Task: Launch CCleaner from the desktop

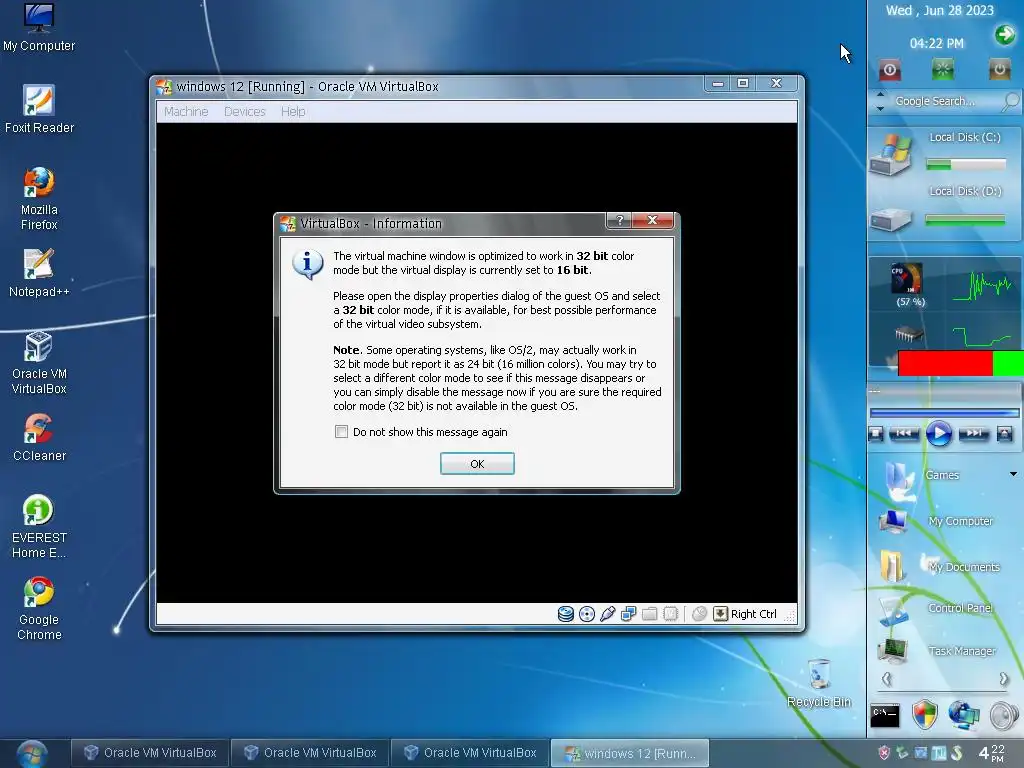Action: [x=39, y=437]
